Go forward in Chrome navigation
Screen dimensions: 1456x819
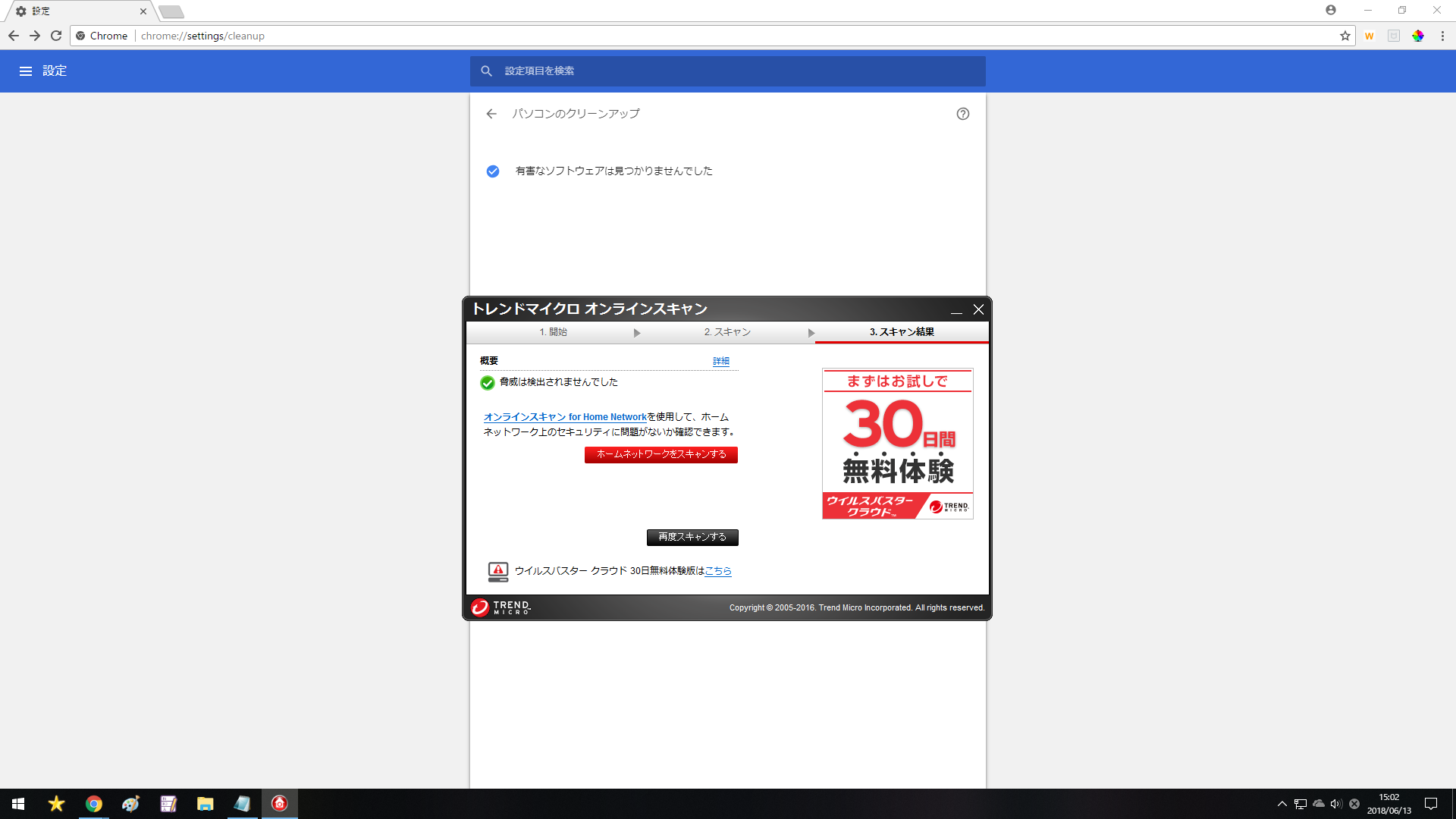point(35,36)
